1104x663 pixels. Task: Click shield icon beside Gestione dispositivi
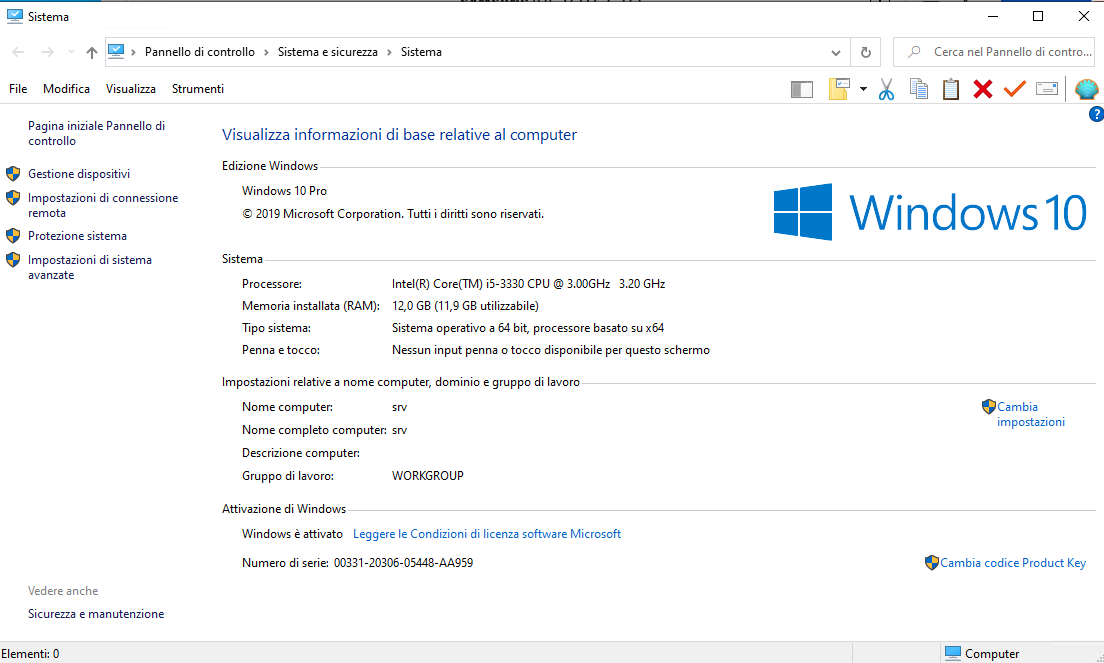tap(13, 173)
